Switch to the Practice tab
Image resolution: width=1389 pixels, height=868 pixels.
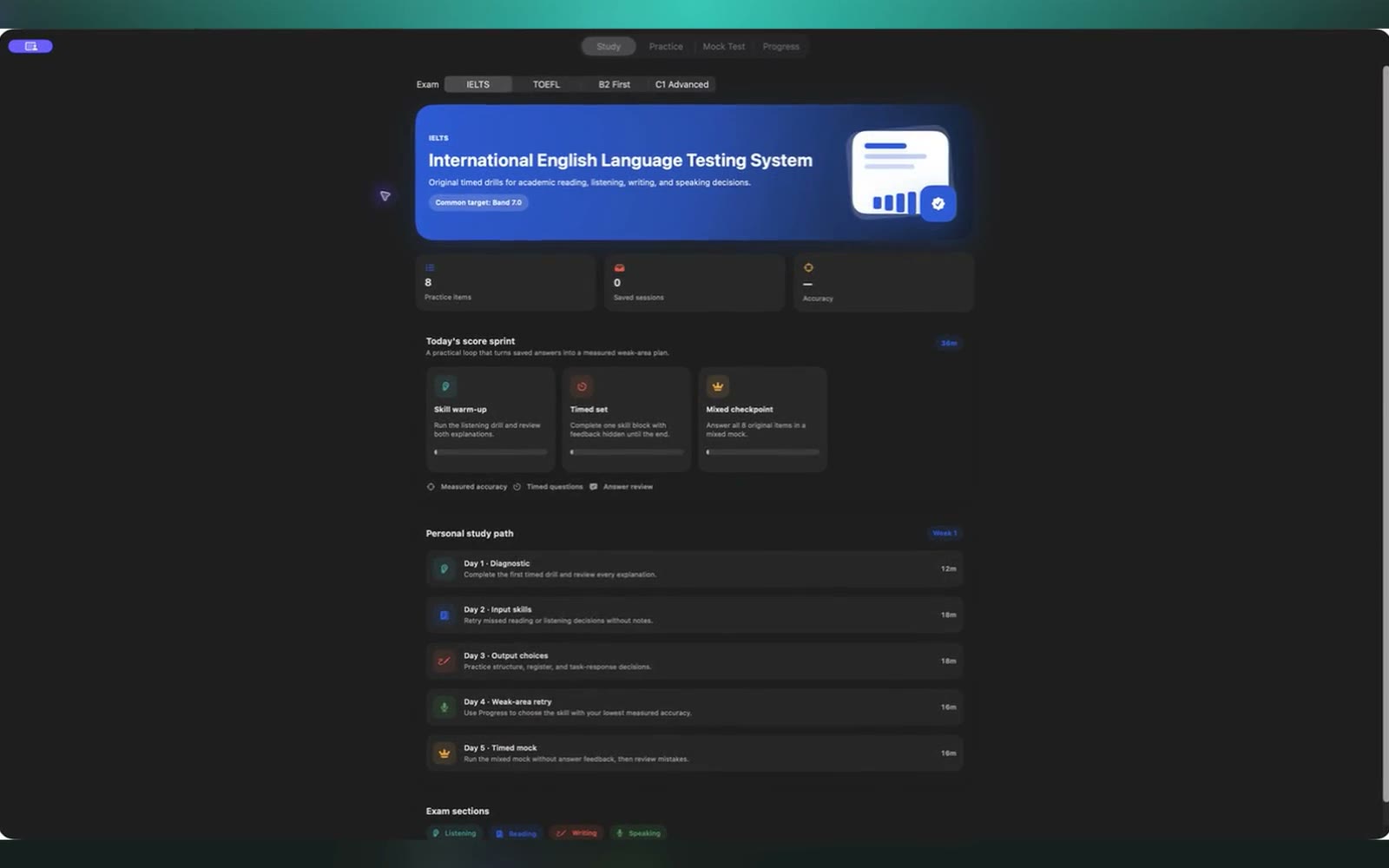[x=666, y=47]
